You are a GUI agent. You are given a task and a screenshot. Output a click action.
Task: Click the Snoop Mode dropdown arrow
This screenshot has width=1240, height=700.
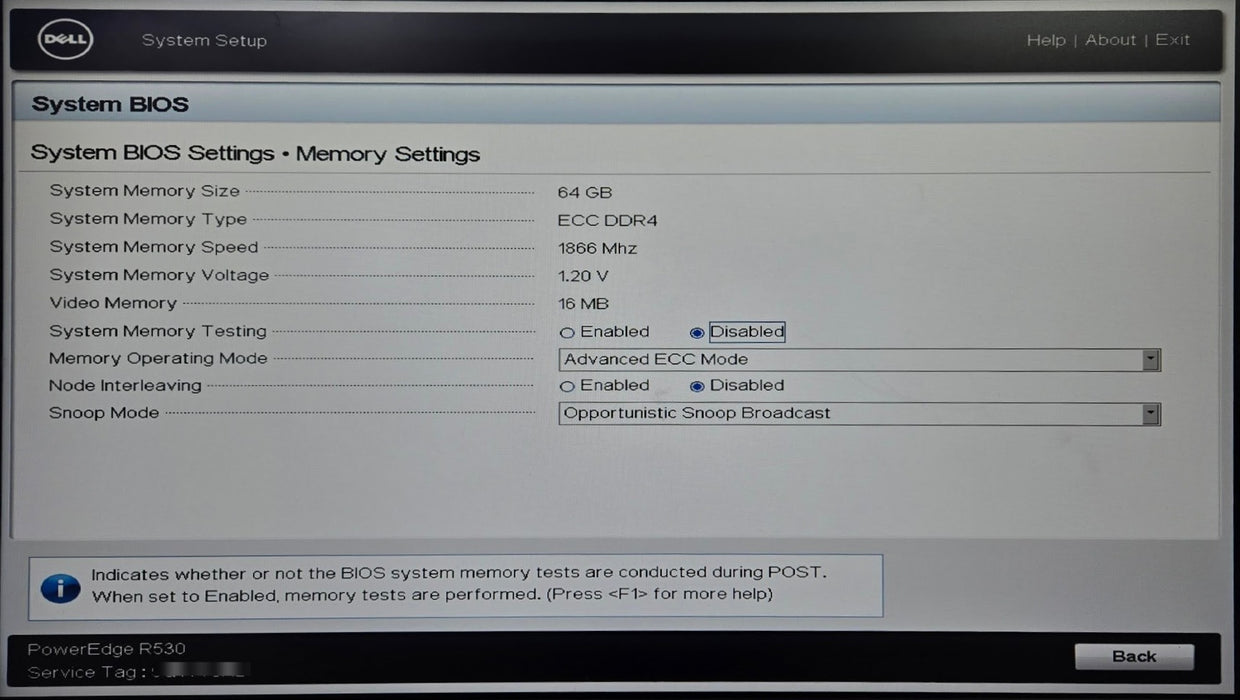pyautogui.click(x=1151, y=414)
